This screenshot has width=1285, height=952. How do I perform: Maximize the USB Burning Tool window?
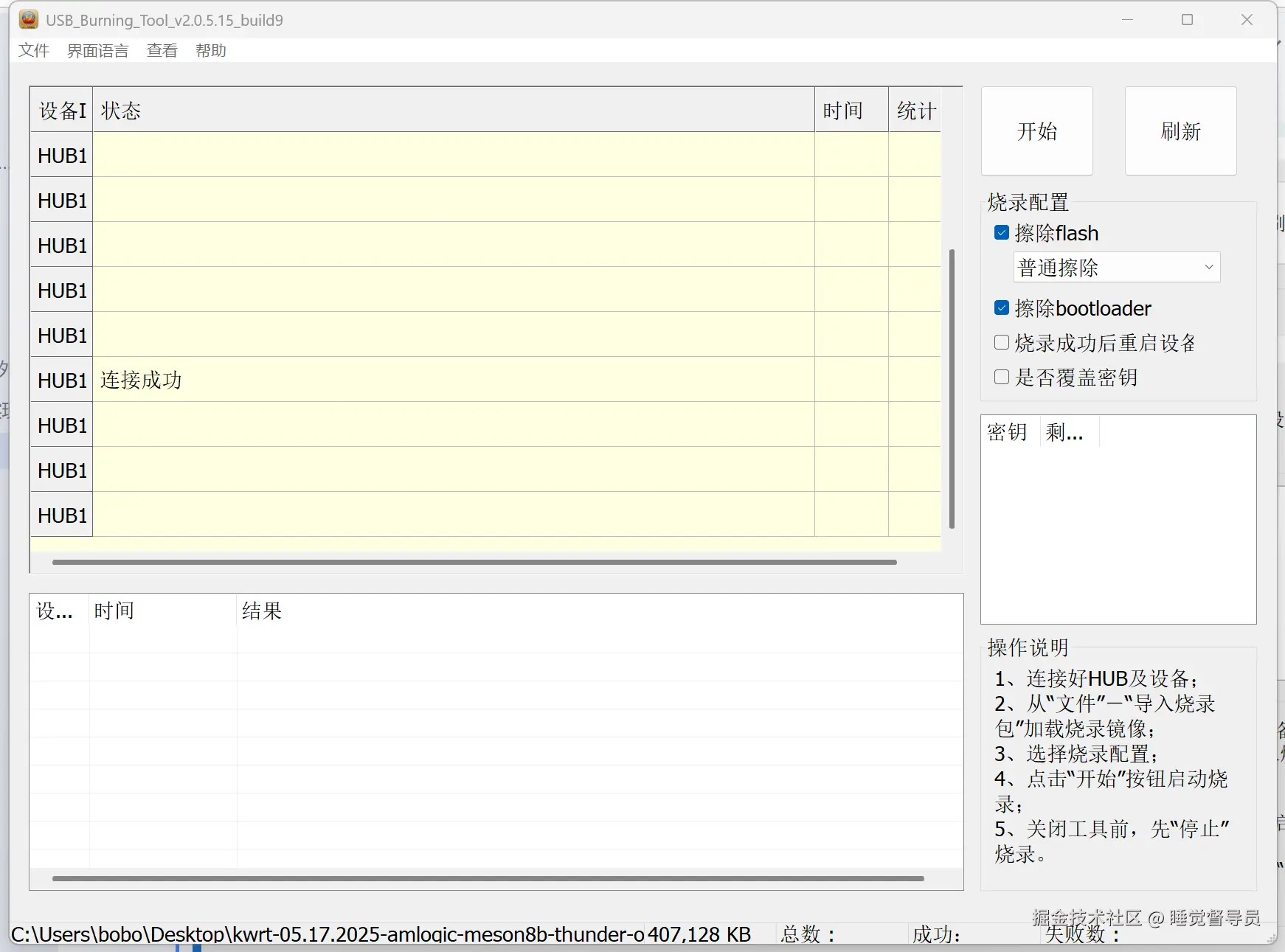pos(1187,20)
